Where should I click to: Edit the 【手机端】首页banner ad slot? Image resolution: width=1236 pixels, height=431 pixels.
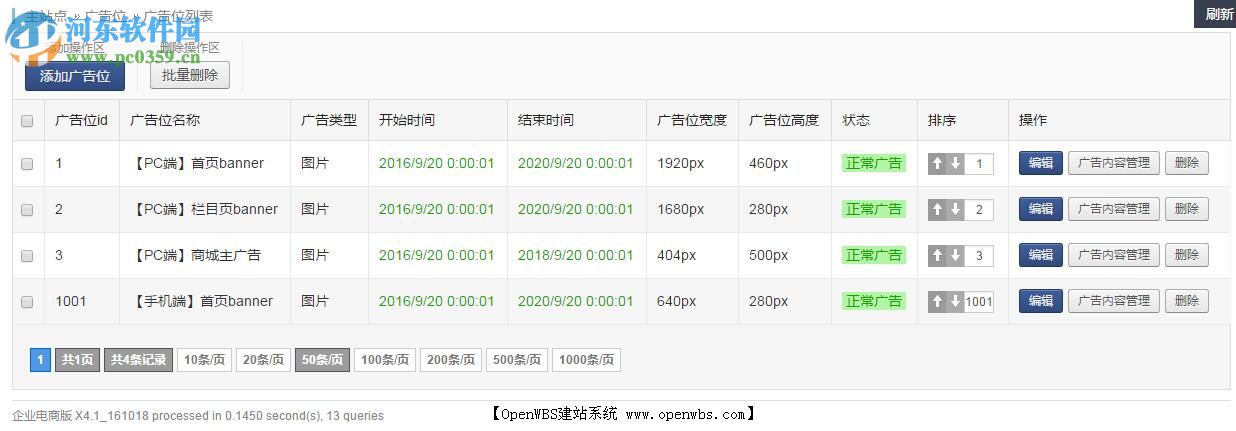tap(1041, 302)
